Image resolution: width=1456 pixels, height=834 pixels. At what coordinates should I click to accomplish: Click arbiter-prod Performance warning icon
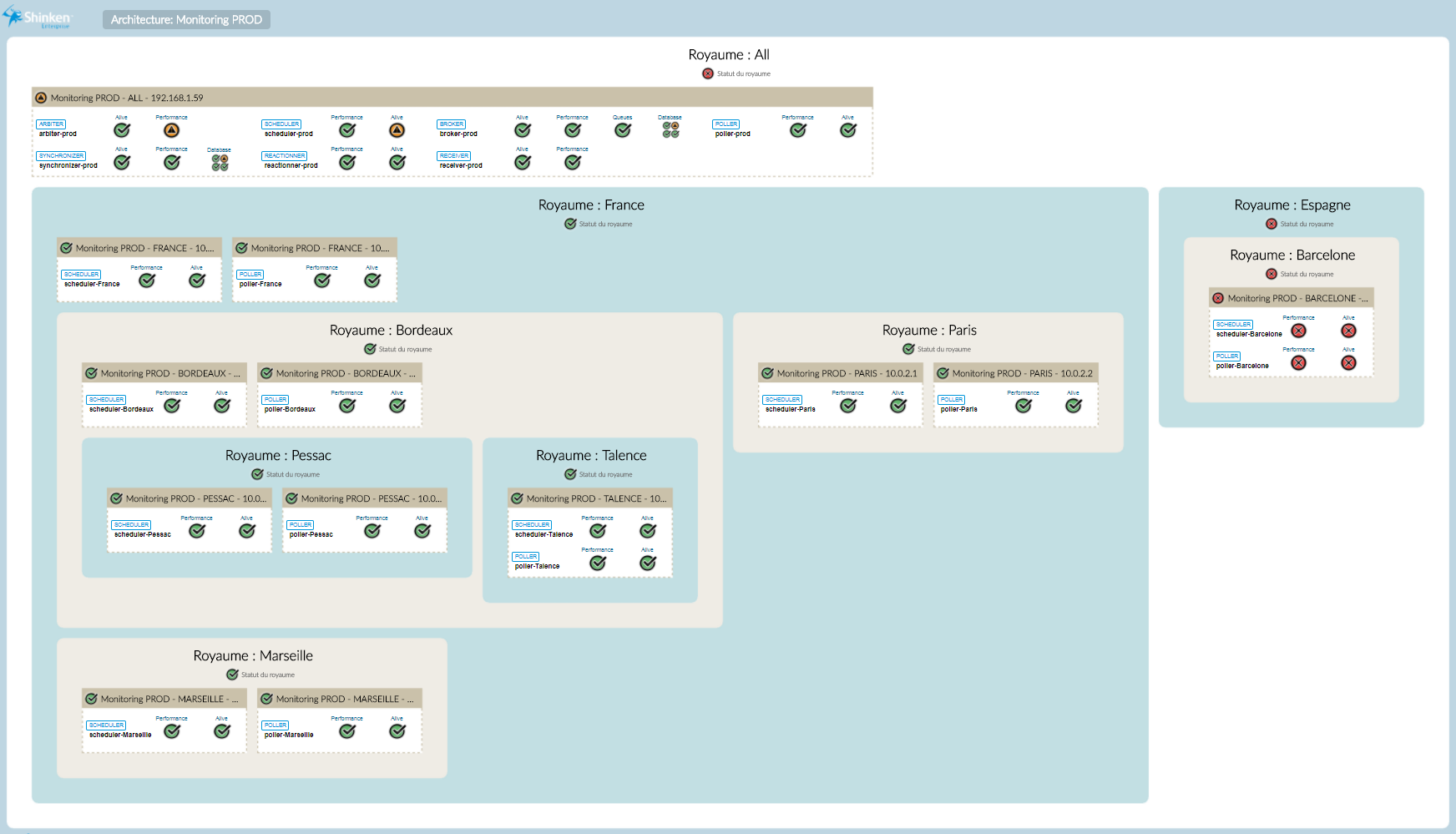171,130
